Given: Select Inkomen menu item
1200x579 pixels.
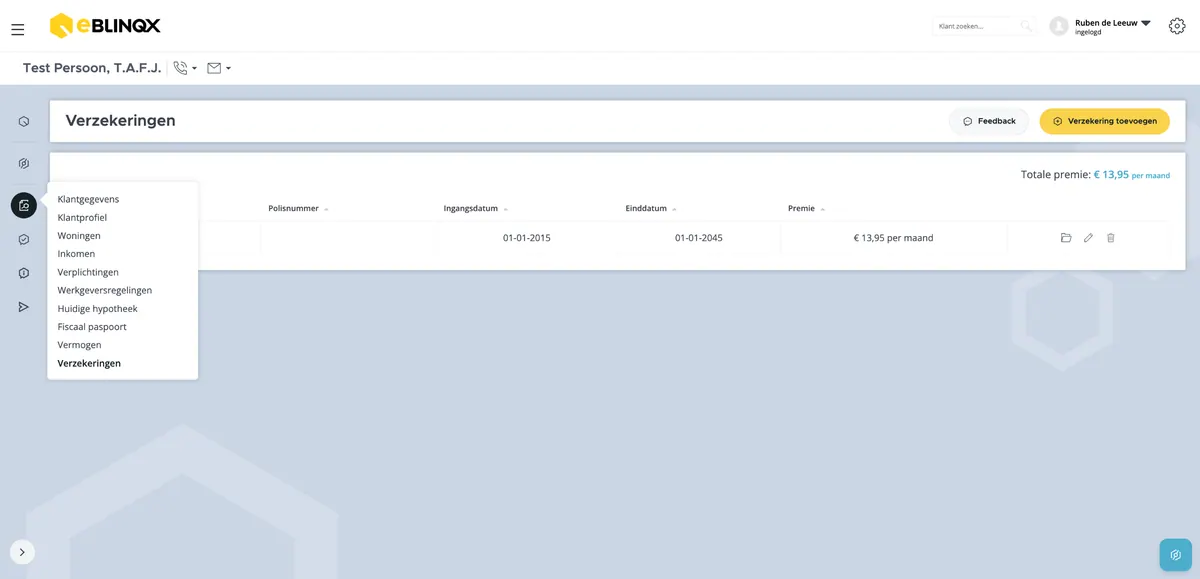Looking at the screenshot, I should (x=76, y=254).
